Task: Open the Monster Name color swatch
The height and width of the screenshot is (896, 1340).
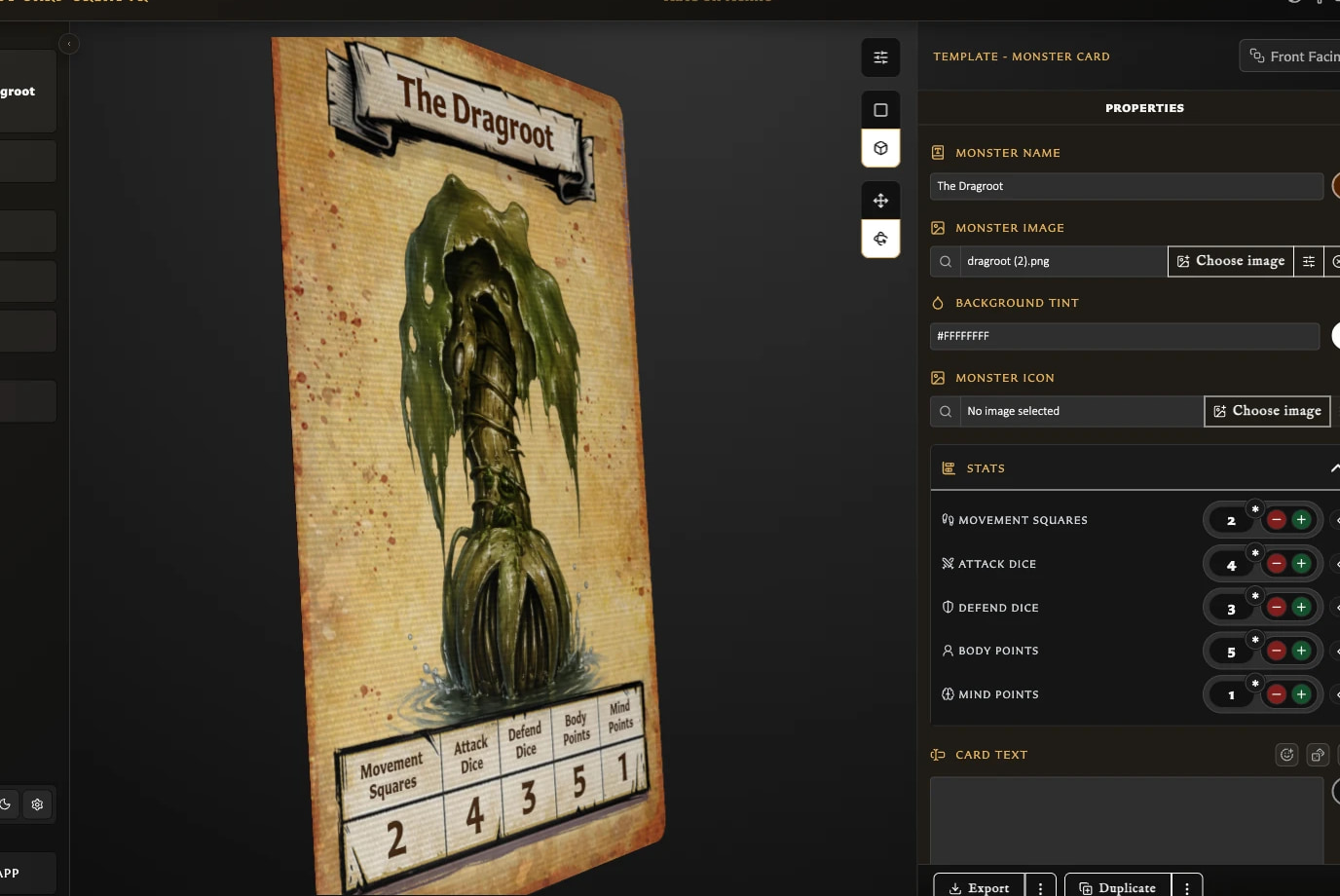Action: click(x=1336, y=186)
